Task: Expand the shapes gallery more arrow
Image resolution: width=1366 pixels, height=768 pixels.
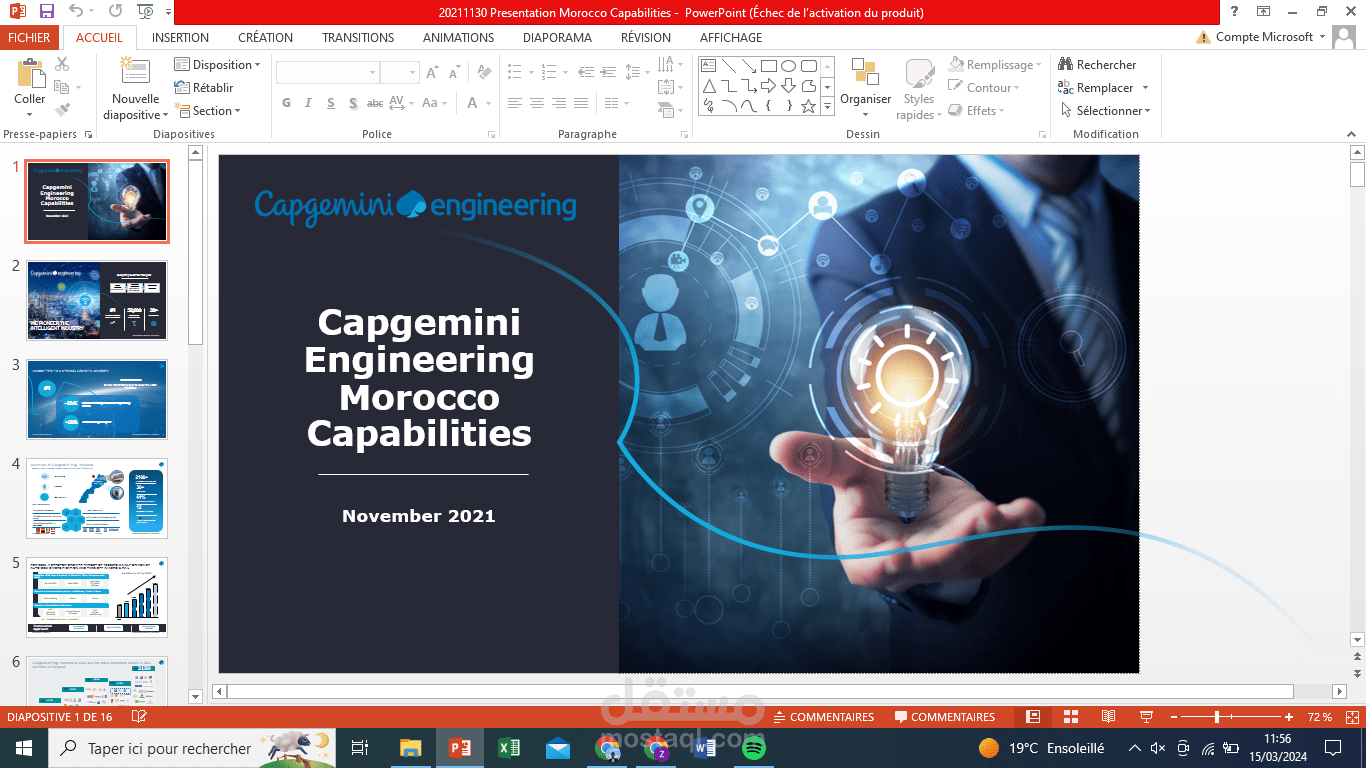Action: (x=827, y=106)
